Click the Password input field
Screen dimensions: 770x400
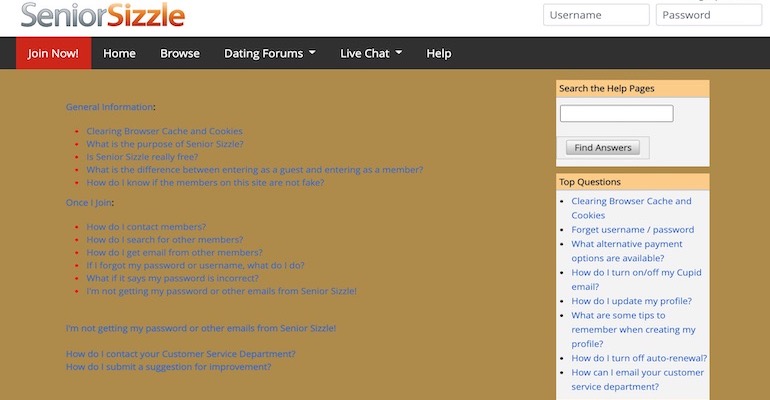[708, 15]
